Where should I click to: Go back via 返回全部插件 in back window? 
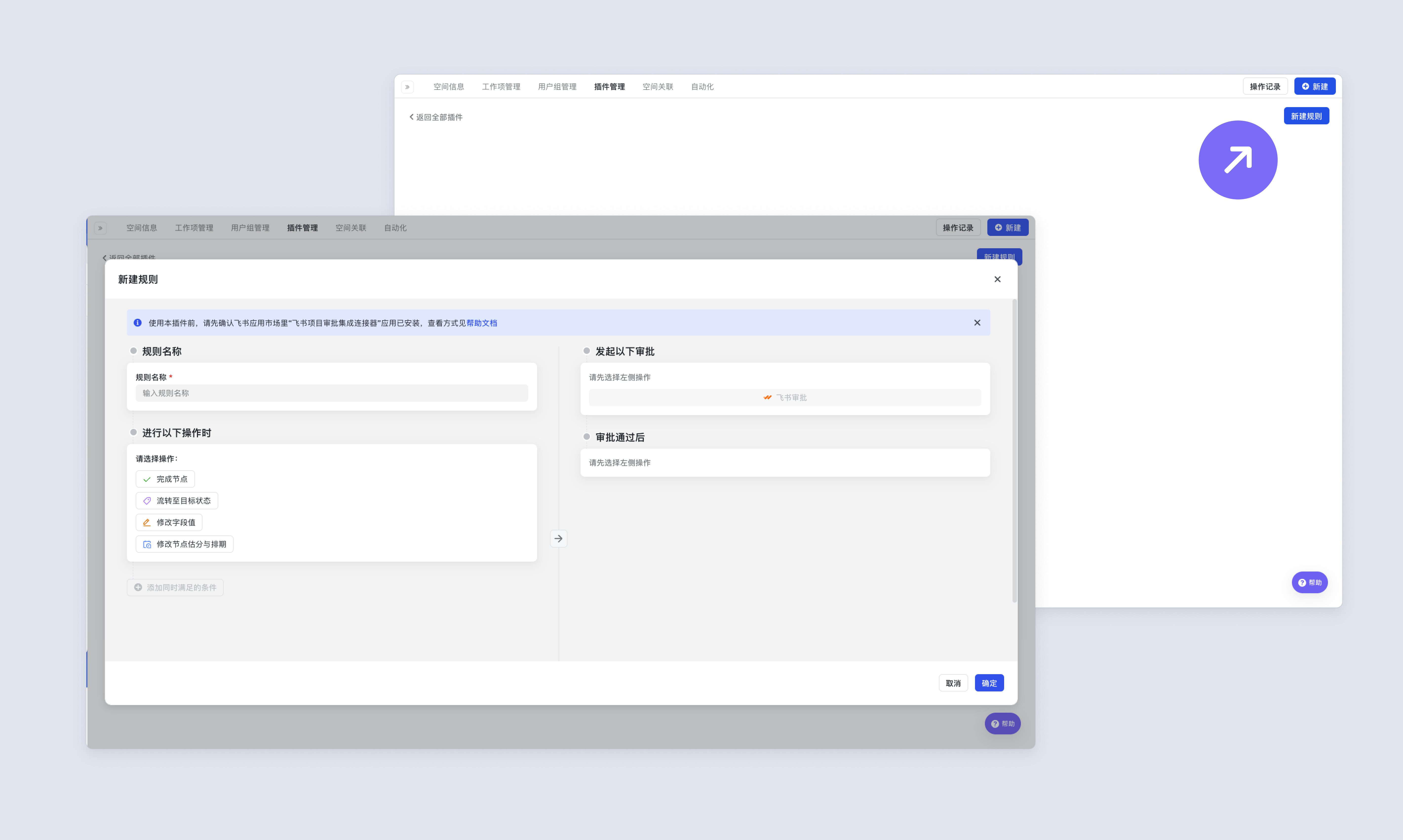coord(436,117)
